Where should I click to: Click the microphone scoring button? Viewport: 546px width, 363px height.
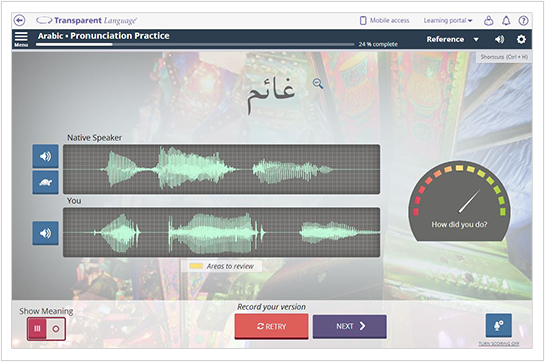click(x=499, y=325)
